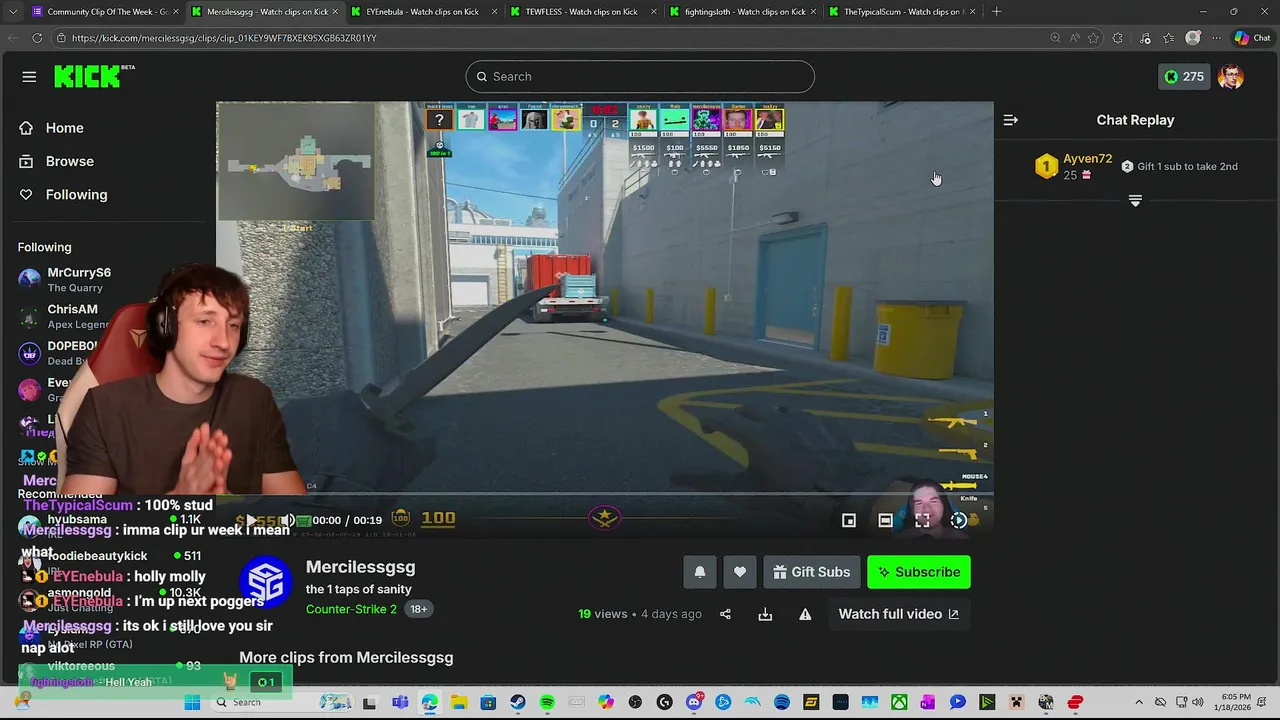Screen dimensions: 1280x720
Task: Download the clip
Action: tap(765, 614)
